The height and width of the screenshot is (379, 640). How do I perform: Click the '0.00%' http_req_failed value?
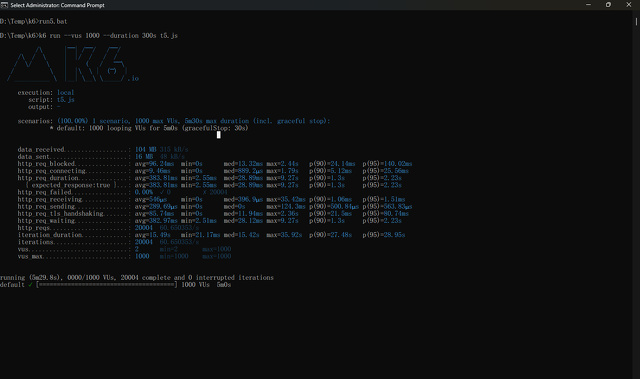click(x=144, y=192)
